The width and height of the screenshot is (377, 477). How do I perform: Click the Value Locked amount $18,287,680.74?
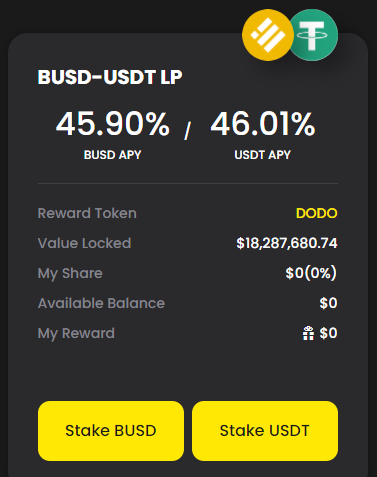tap(287, 243)
